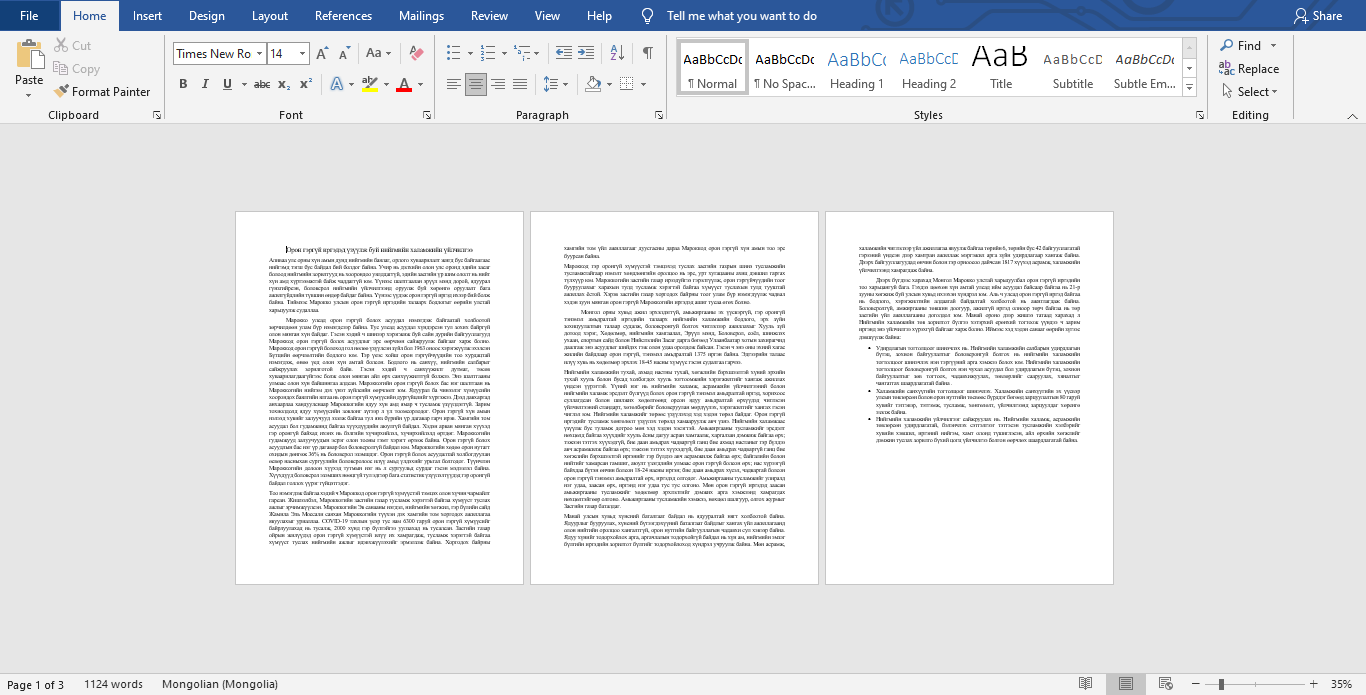Apply the bullet list icon
This screenshot has height=695, width=1366.
click(x=453, y=54)
